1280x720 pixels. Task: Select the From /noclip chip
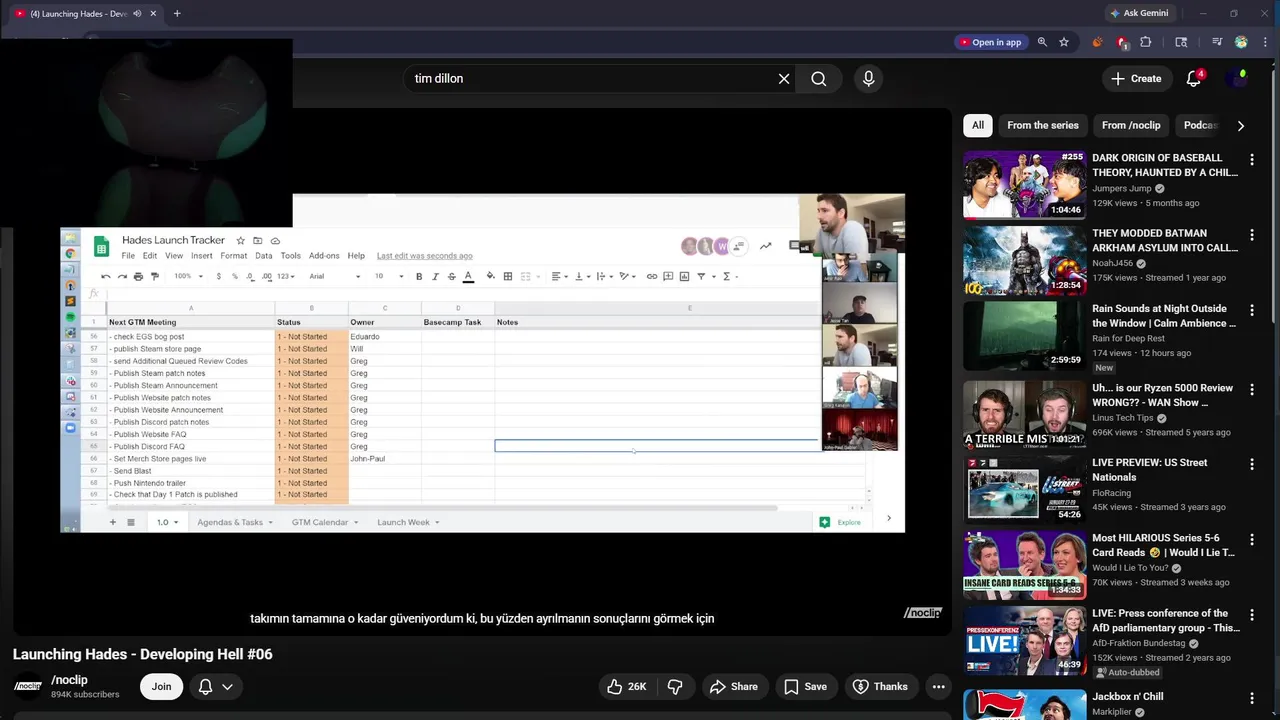click(x=1131, y=125)
